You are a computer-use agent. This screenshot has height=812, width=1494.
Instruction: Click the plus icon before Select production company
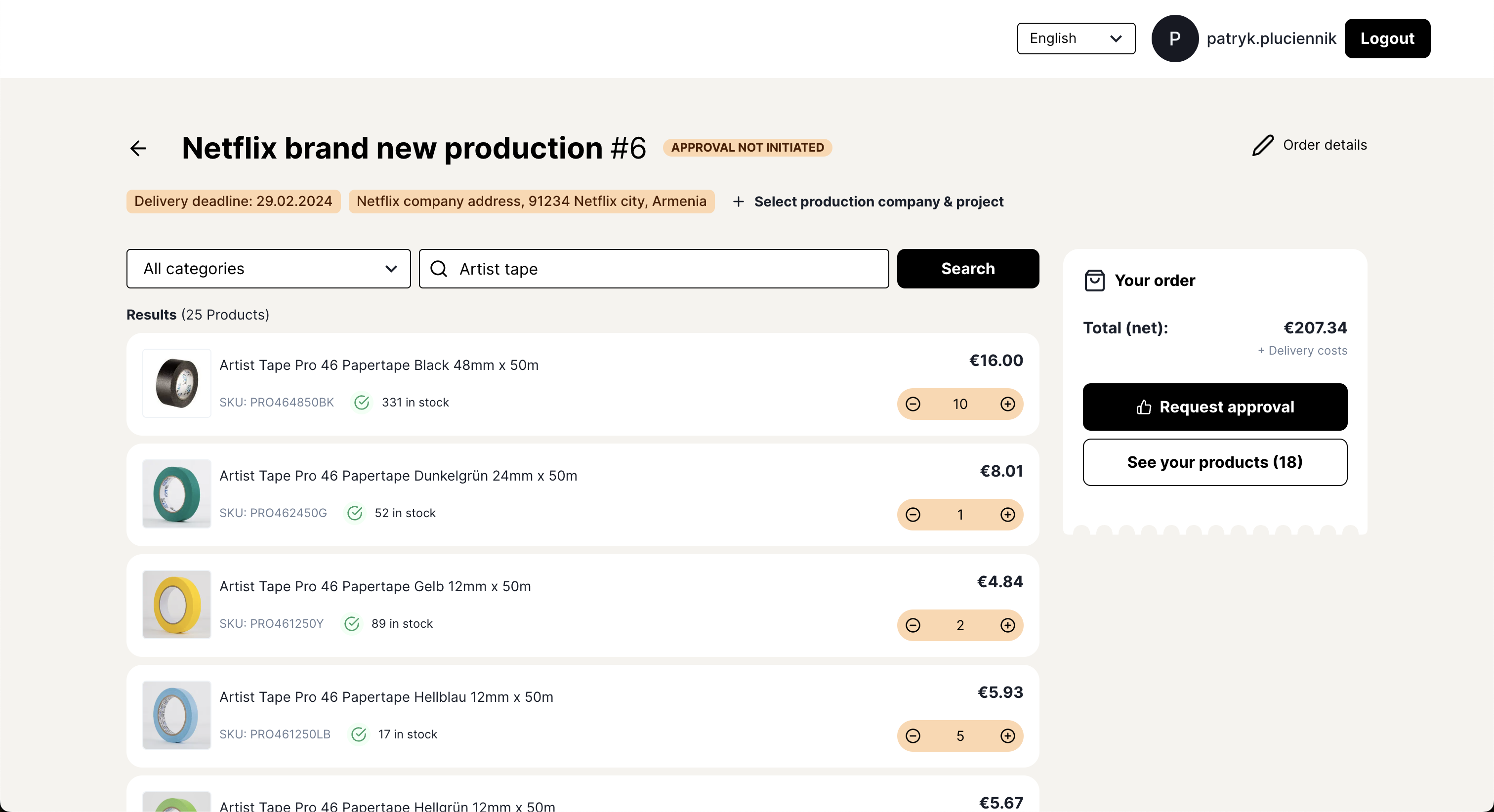(738, 201)
